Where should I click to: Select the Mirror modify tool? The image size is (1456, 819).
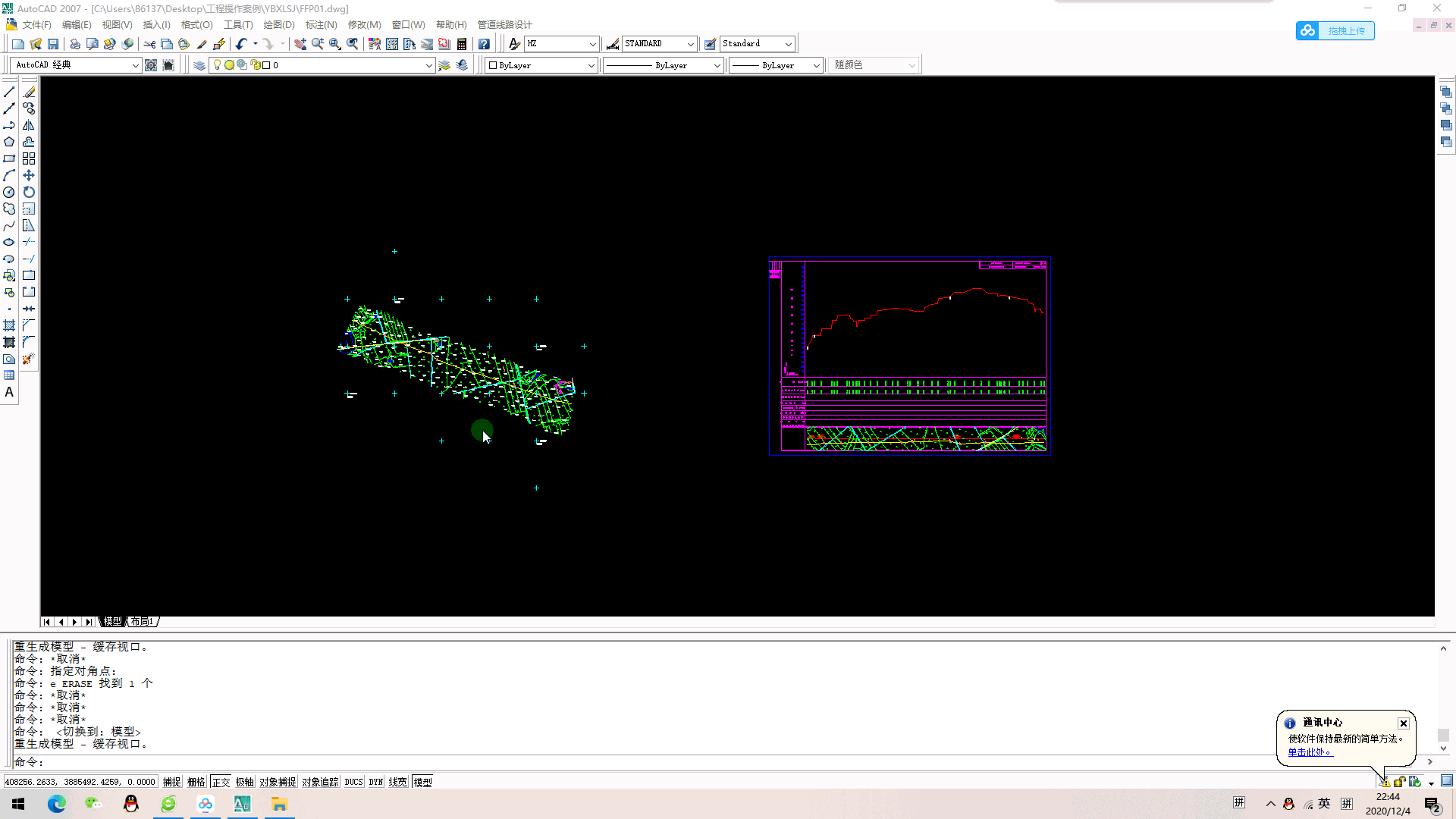click(x=29, y=125)
